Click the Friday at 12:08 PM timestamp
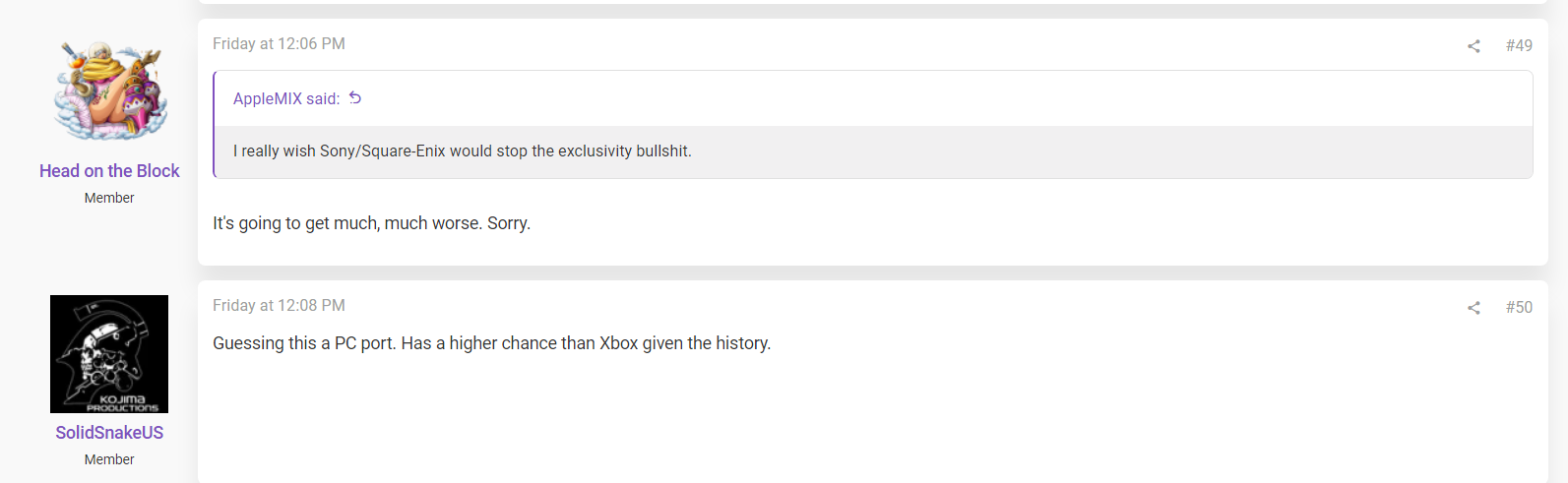1568x483 pixels. tap(279, 306)
